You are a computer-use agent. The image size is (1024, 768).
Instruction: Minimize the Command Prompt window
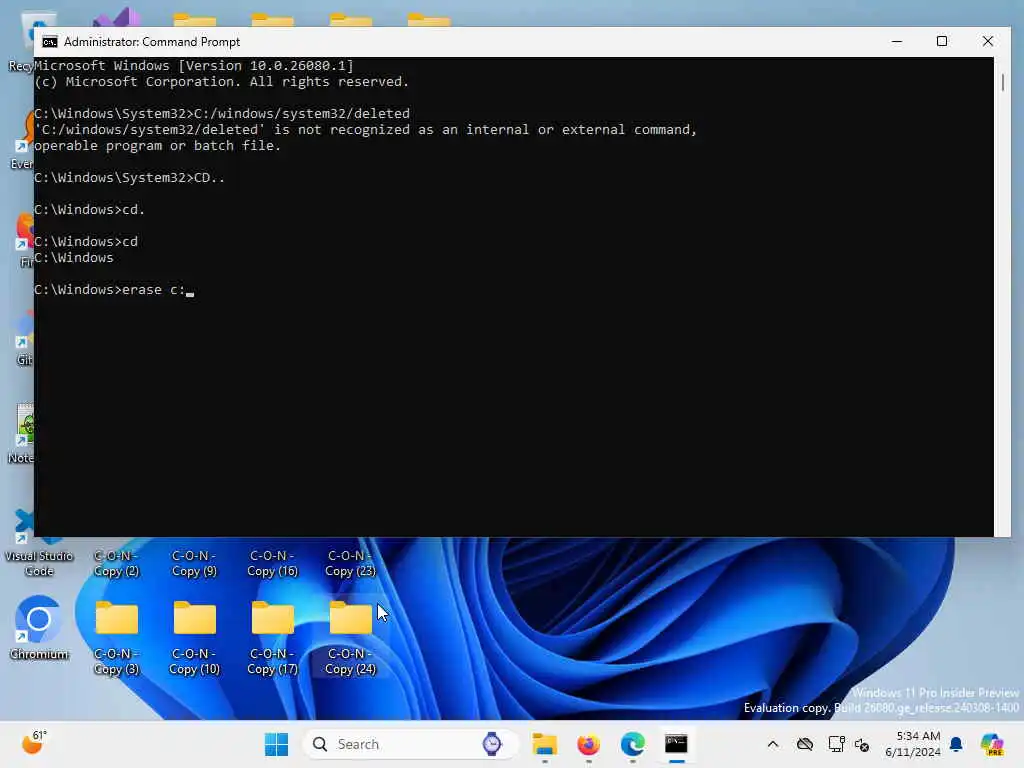point(897,41)
